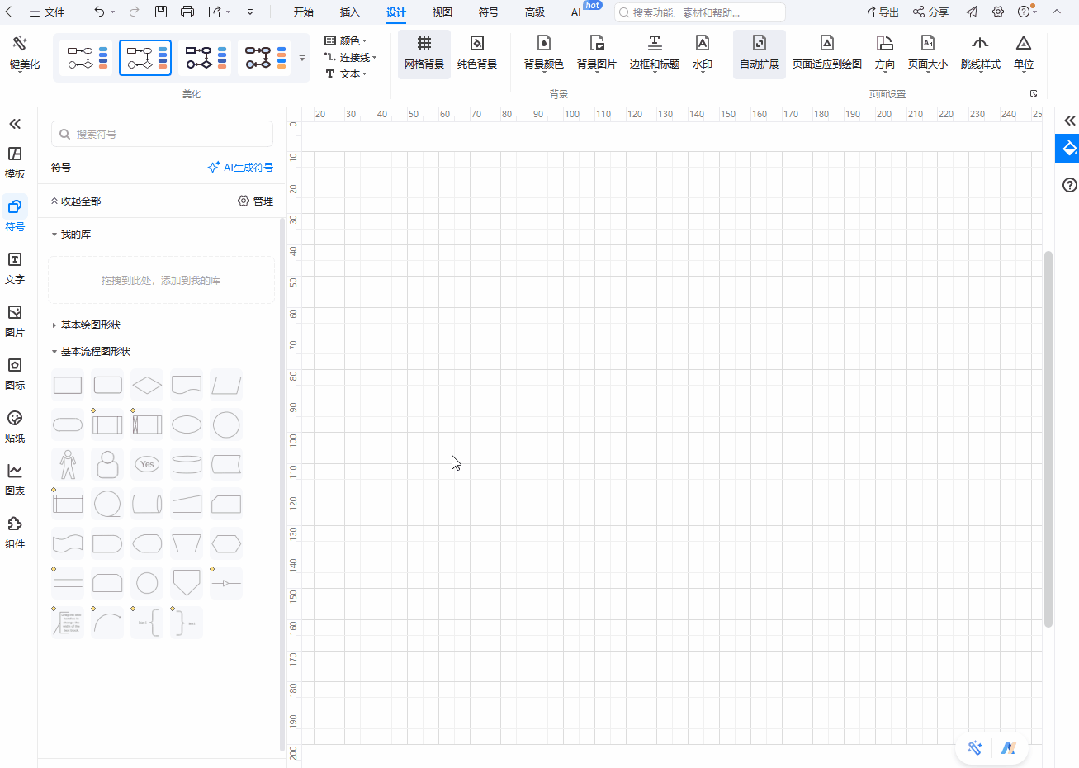Click the AI生成符号 link
This screenshot has width=1079, height=768.
click(240, 168)
